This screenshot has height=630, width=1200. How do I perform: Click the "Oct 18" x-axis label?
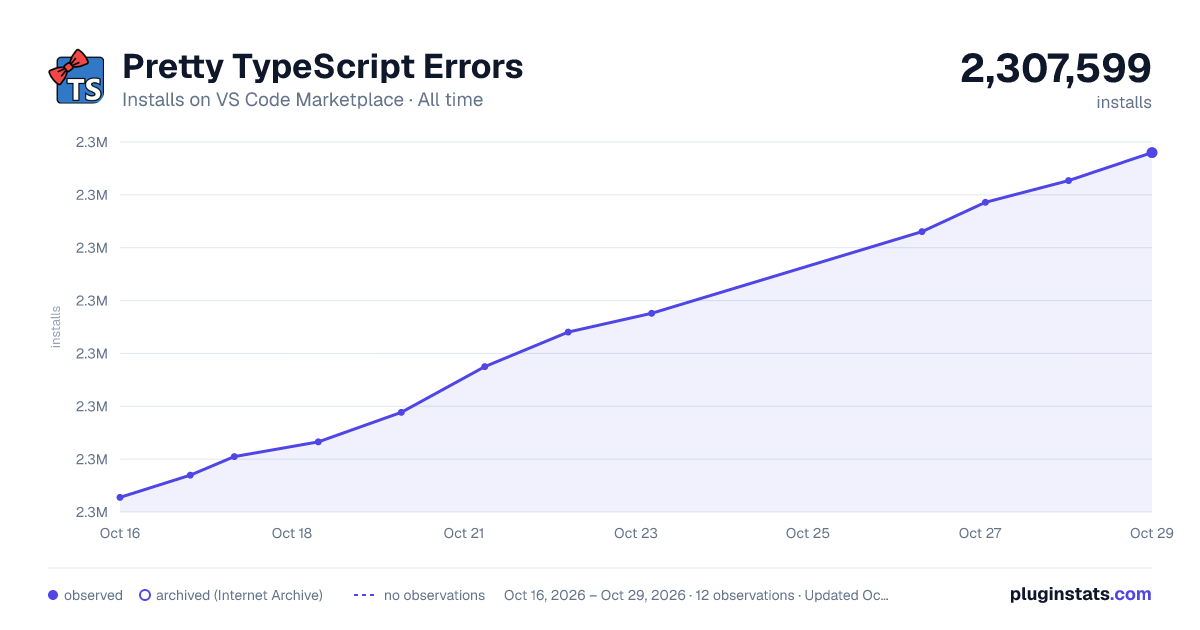pyautogui.click(x=292, y=533)
